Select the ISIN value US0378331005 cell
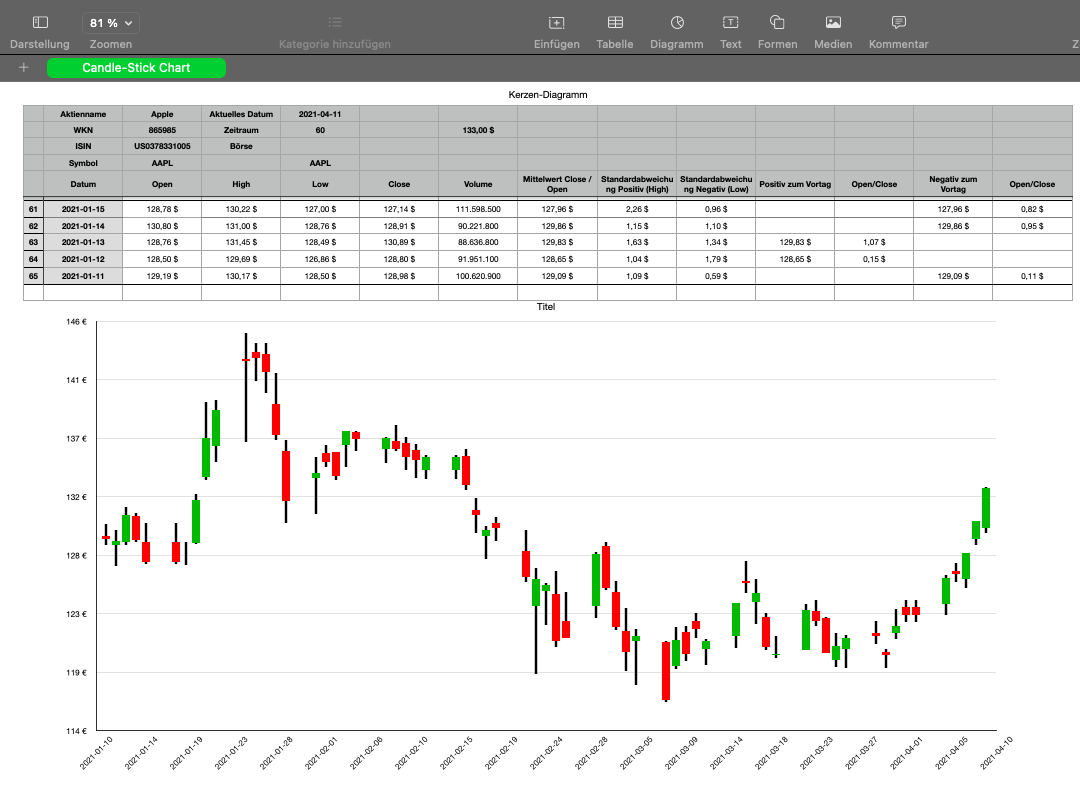Image resolution: width=1080 pixels, height=788 pixels. tap(162, 146)
